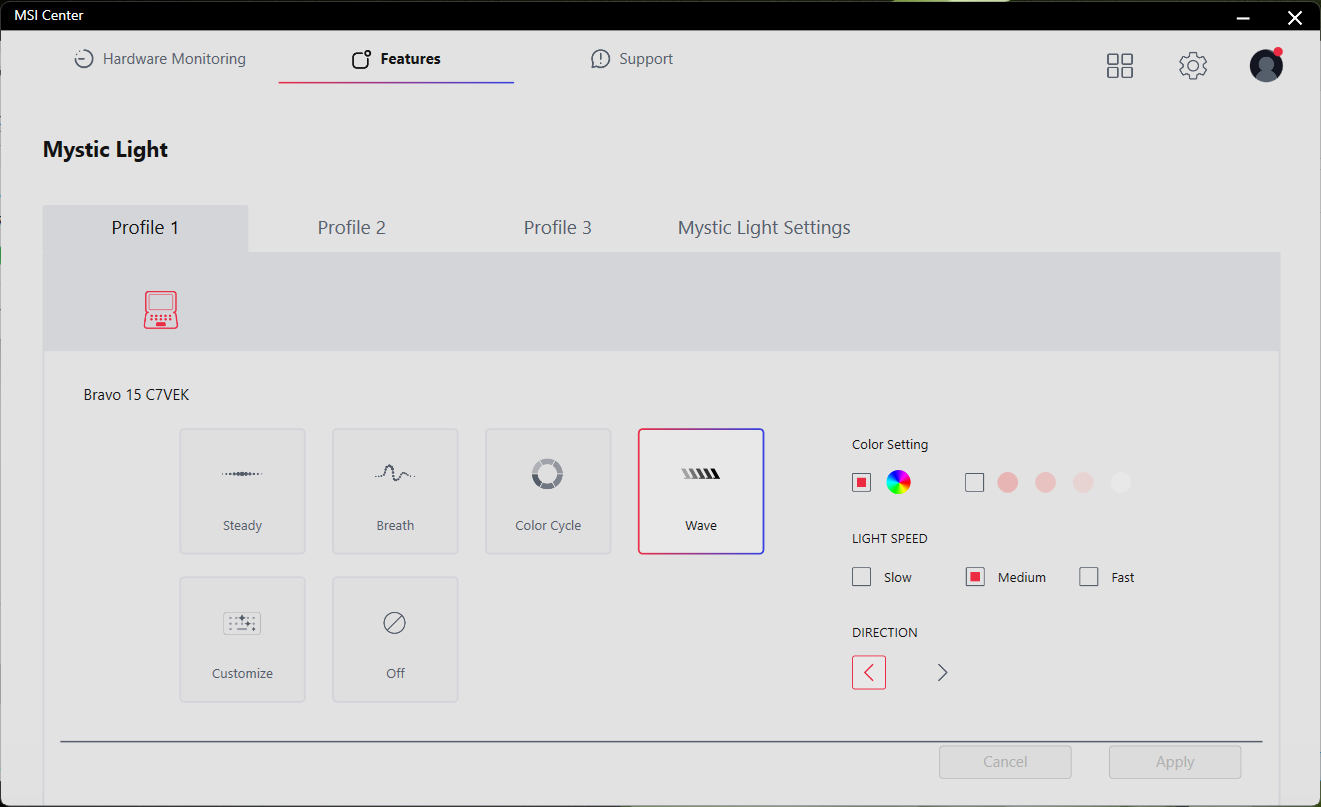Switch to Profile 1 tab
This screenshot has height=807, width=1321.
click(x=145, y=228)
